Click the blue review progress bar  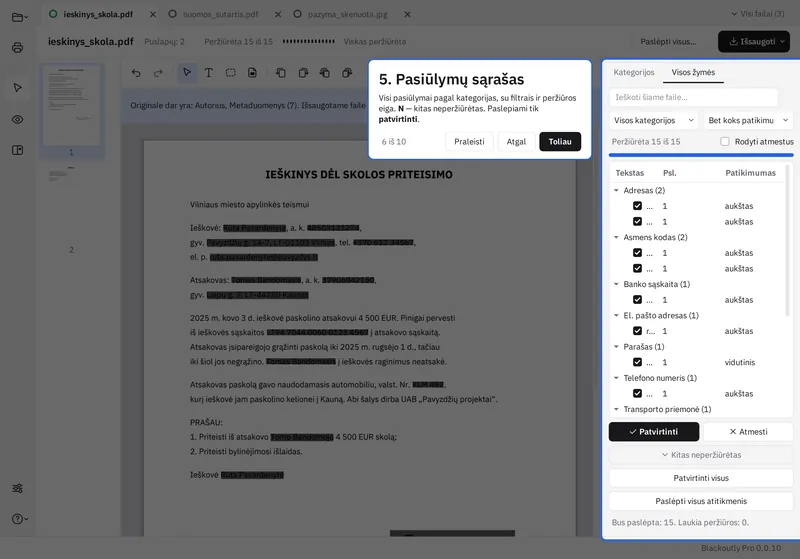click(x=701, y=155)
